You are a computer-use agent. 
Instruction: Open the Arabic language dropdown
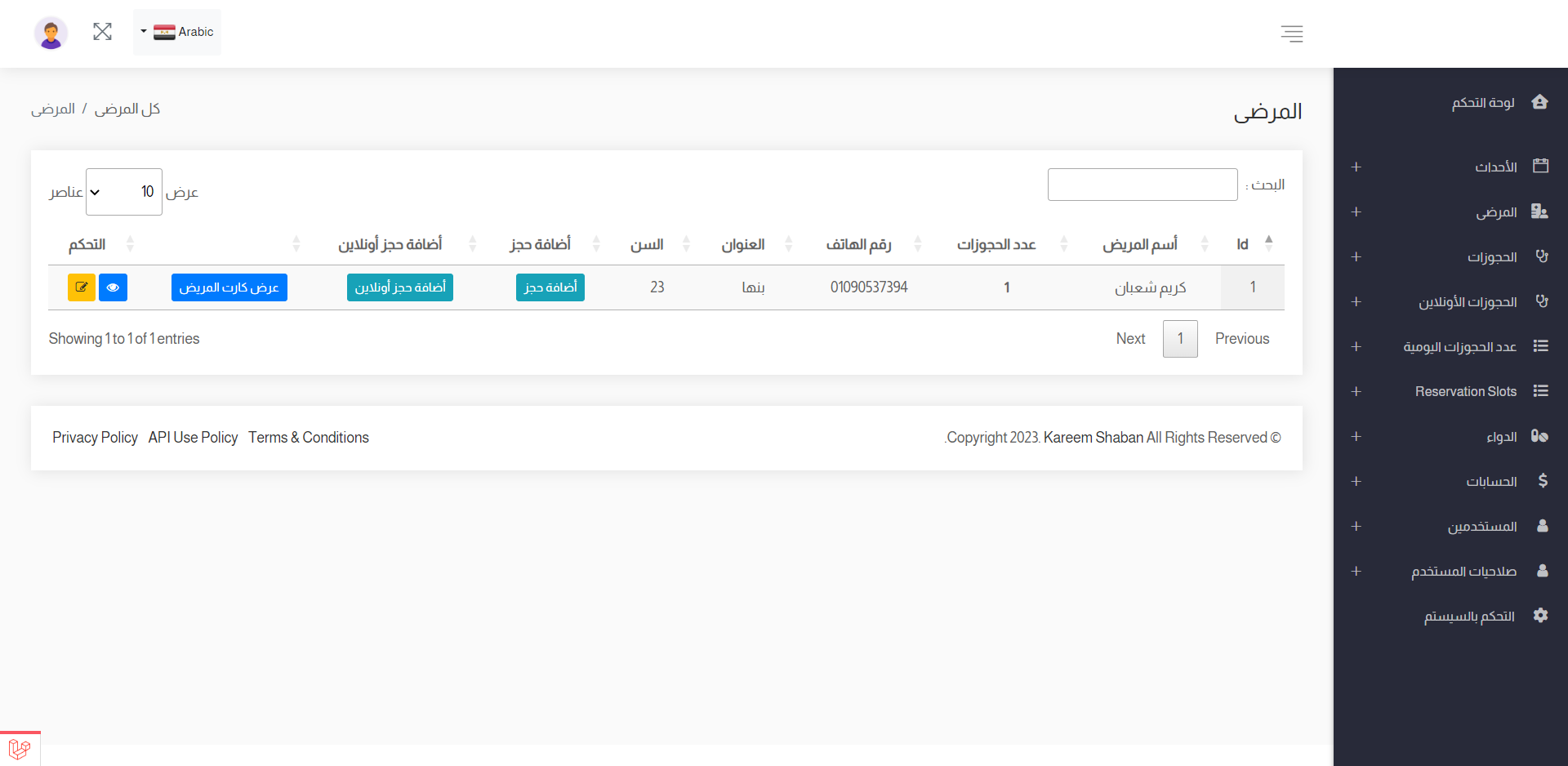[x=176, y=32]
